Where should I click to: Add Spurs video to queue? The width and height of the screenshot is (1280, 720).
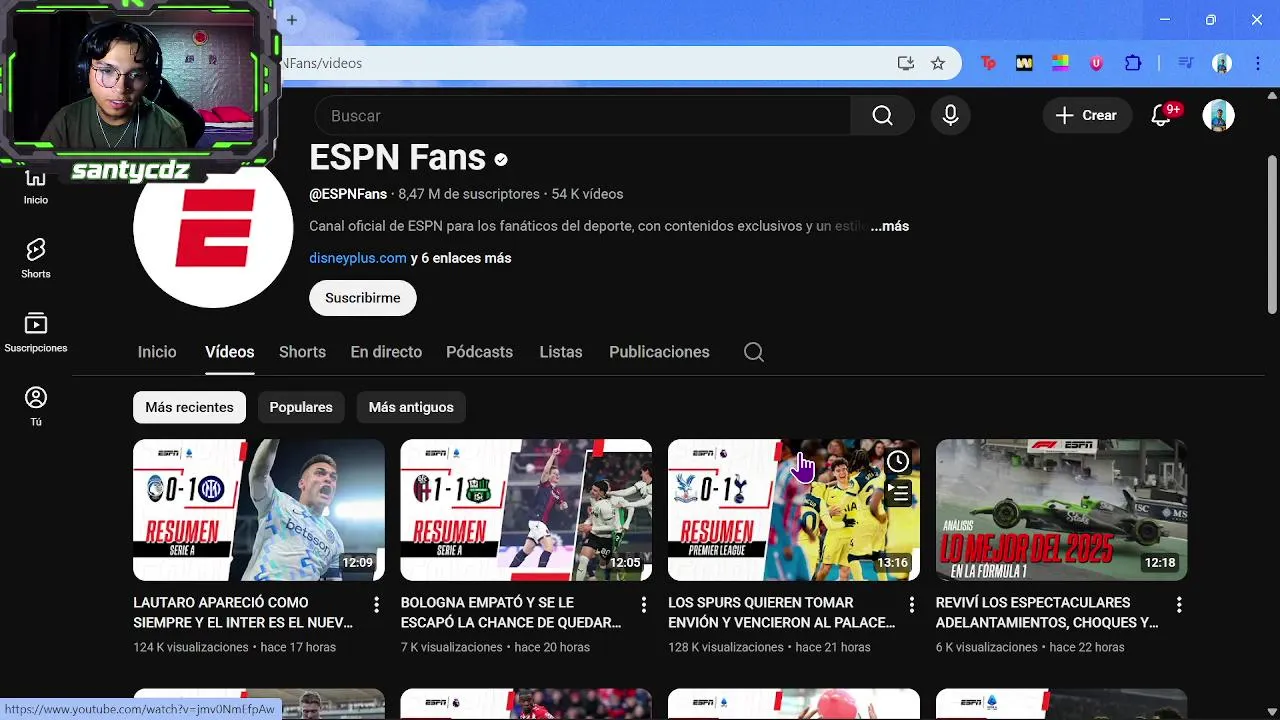(x=898, y=493)
